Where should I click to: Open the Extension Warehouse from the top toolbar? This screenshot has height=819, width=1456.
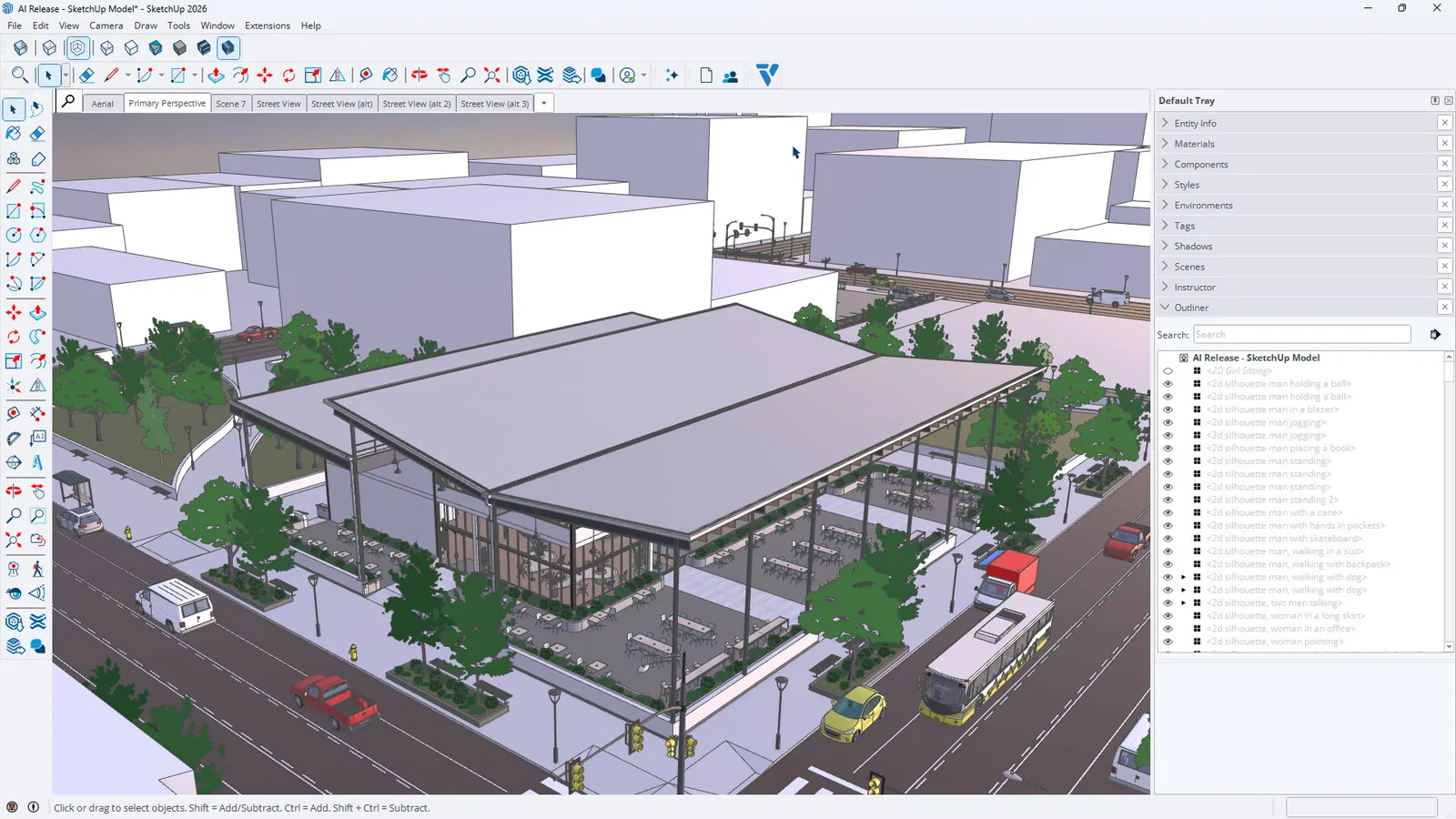pyautogui.click(x=546, y=76)
